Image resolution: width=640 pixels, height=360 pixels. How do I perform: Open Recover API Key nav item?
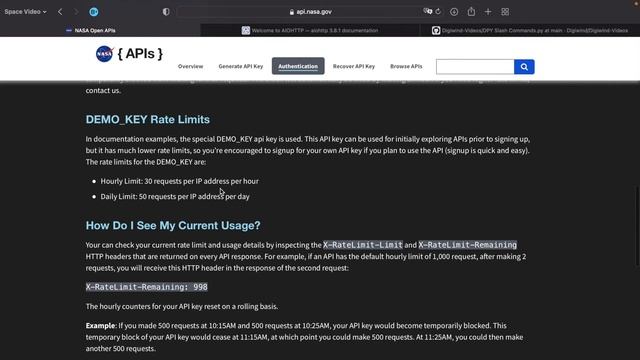(x=354, y=66)
